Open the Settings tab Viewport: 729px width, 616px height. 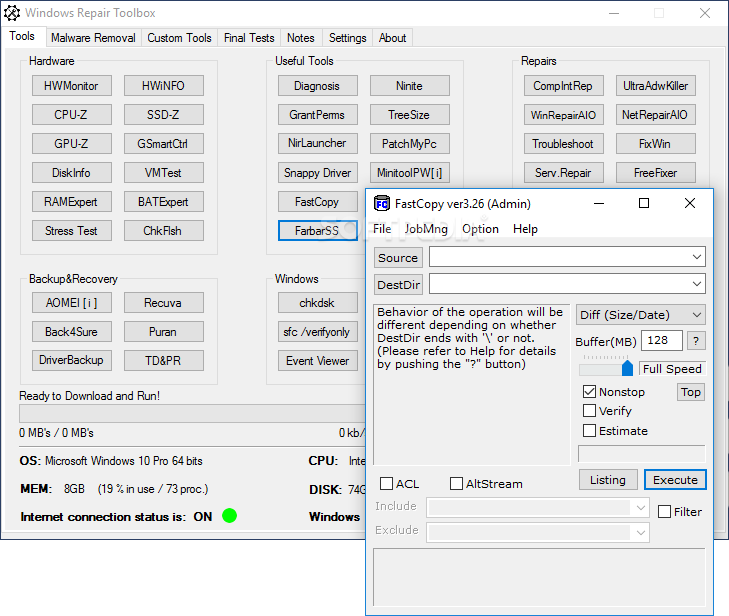click(348, 38)
